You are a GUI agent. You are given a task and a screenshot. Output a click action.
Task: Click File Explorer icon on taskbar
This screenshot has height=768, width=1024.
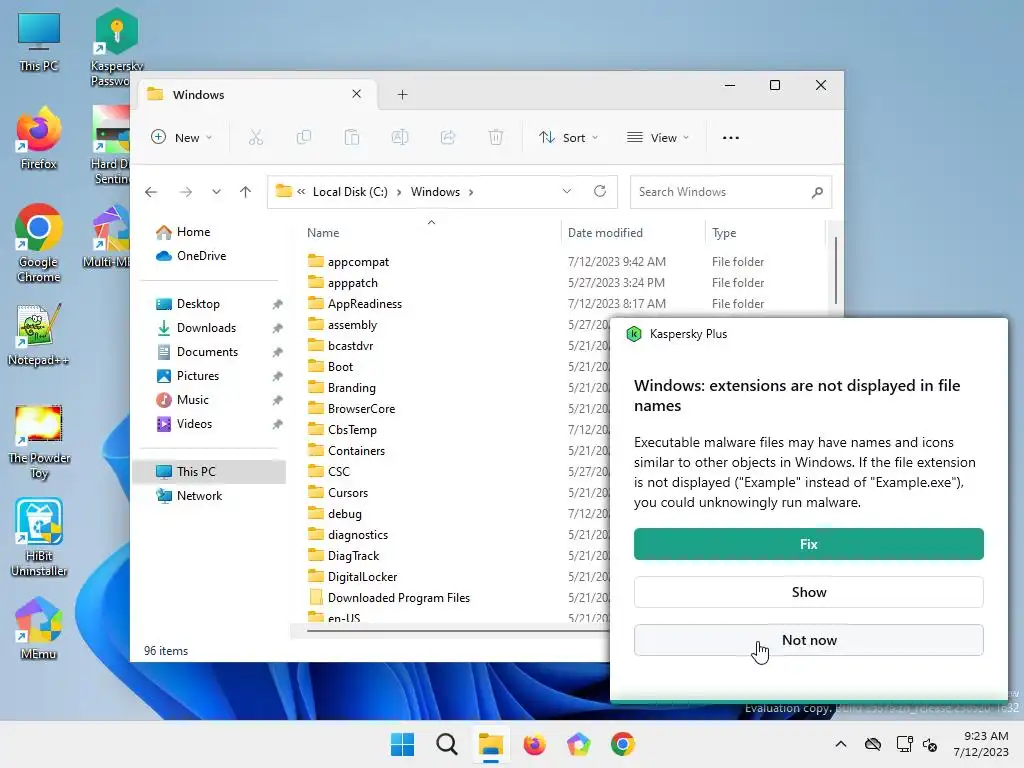[x=490, y=744]
